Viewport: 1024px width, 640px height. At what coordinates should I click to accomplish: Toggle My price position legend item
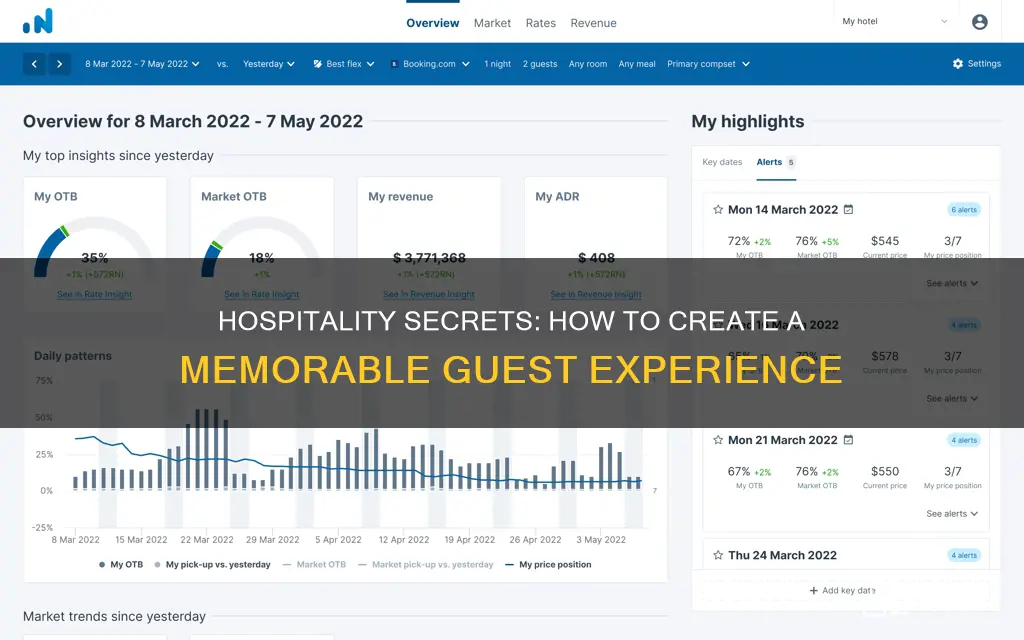pyautogui.click(x=548, y=564)
